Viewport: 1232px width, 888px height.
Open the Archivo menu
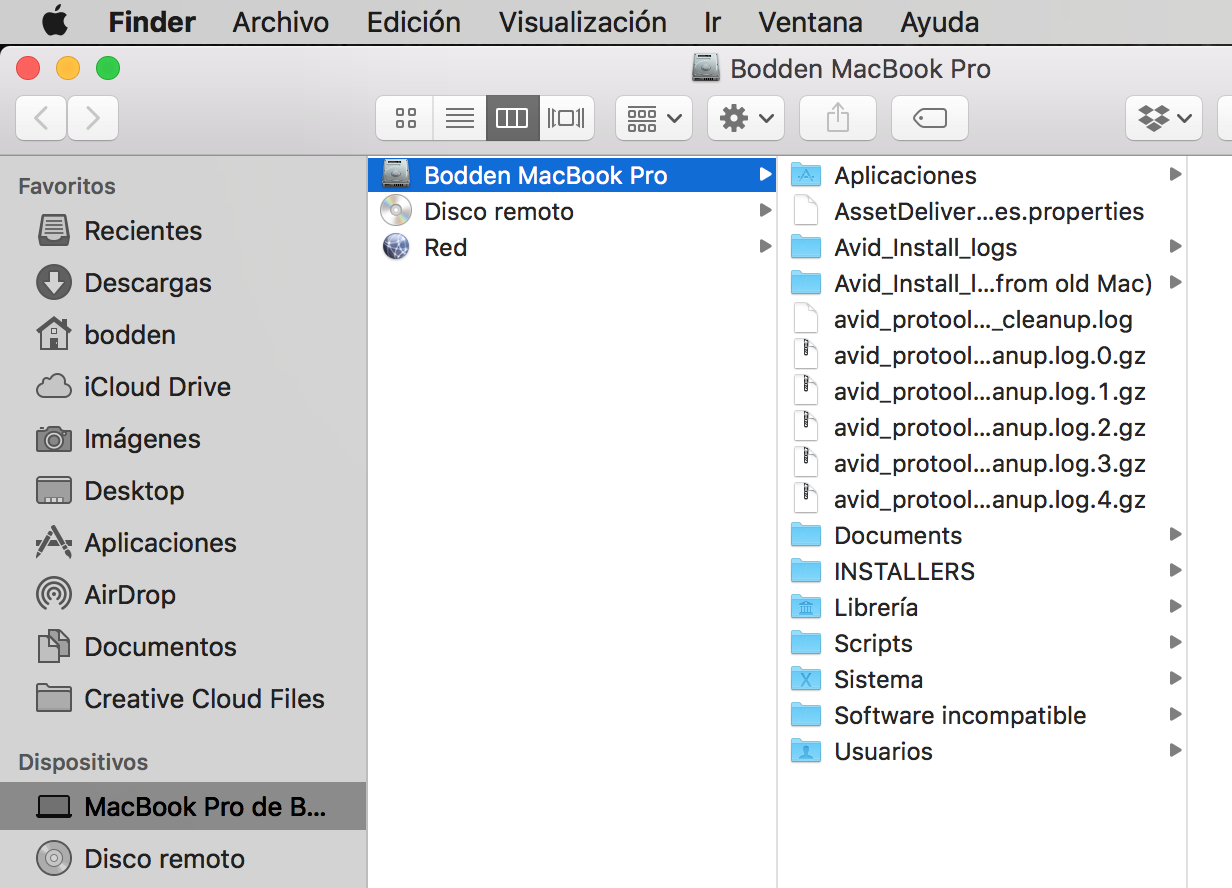[281, 21]
